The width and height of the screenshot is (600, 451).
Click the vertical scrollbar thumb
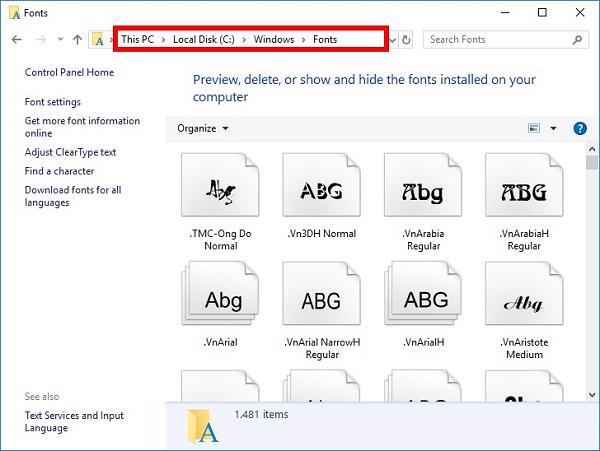tap(592, 163)
